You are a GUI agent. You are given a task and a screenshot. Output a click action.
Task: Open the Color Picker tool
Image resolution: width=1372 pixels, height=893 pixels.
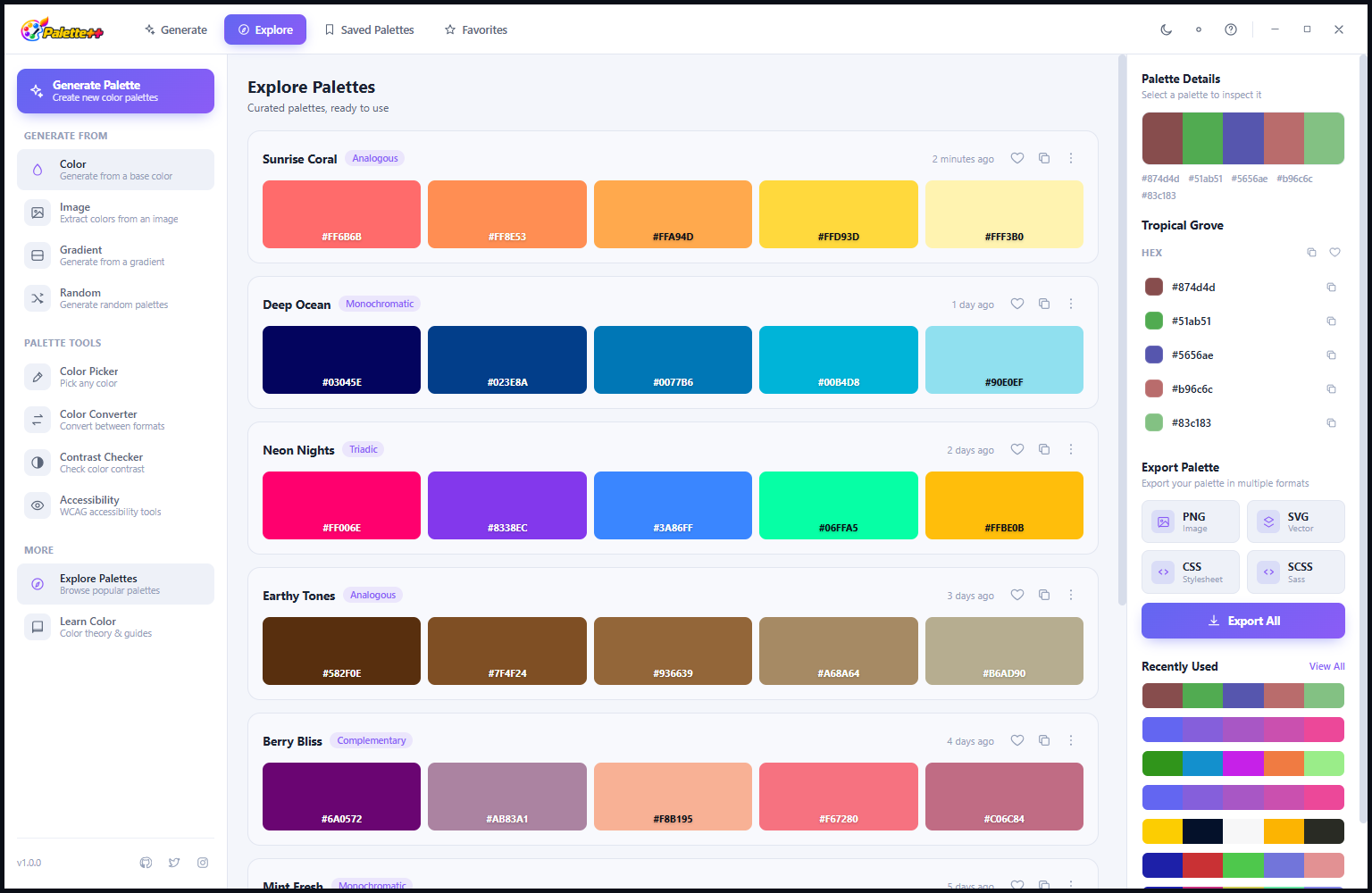coord(115,377)
